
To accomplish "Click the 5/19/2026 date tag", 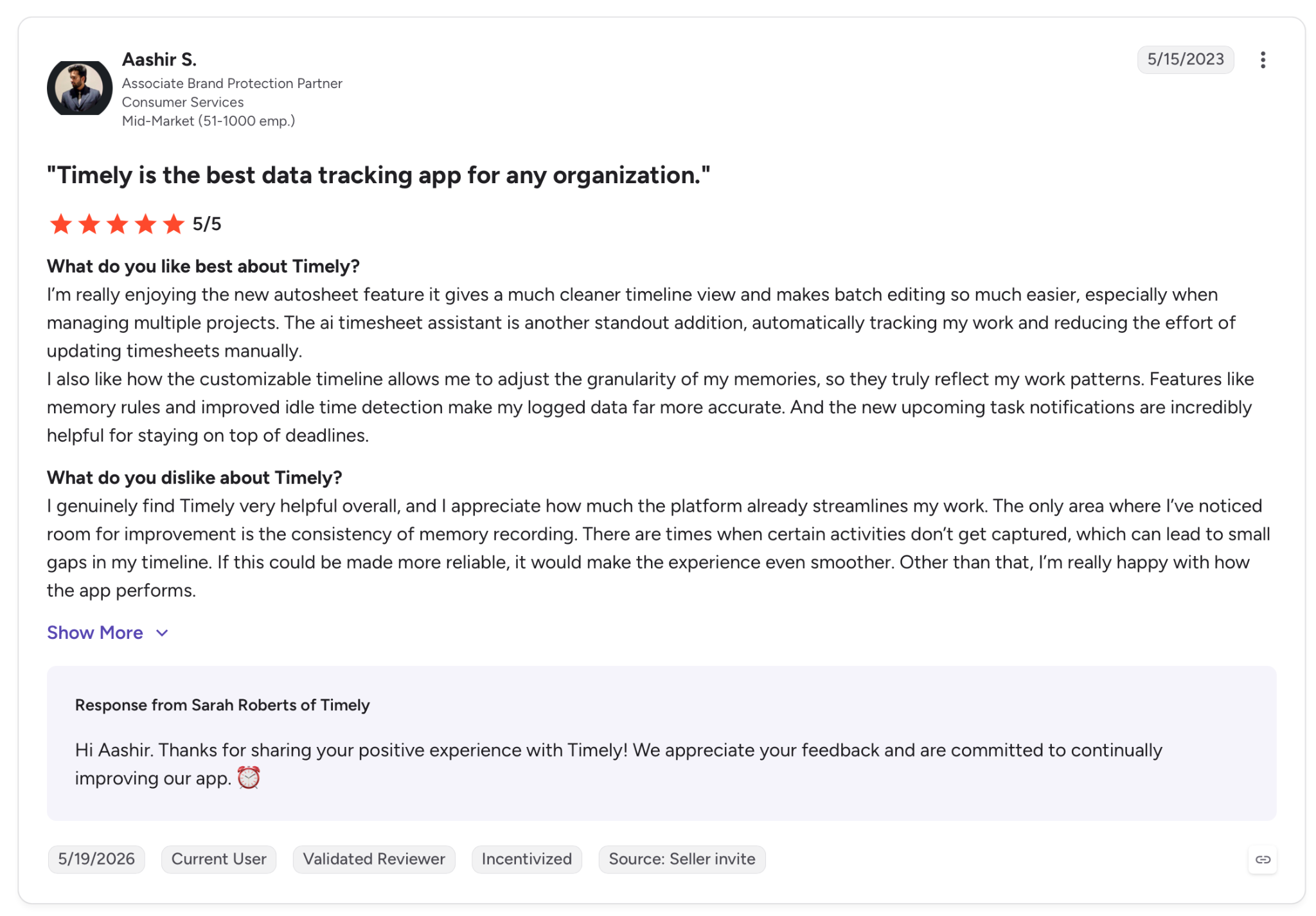I will 96,859.
